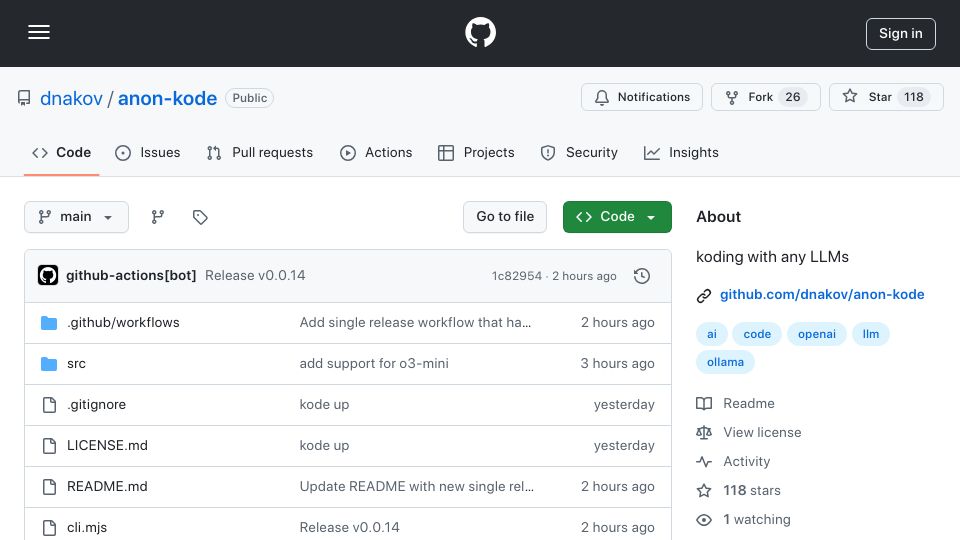This screenshot has width=960, height=540.
Task: Open the README.md file
Action: point(107,487)
